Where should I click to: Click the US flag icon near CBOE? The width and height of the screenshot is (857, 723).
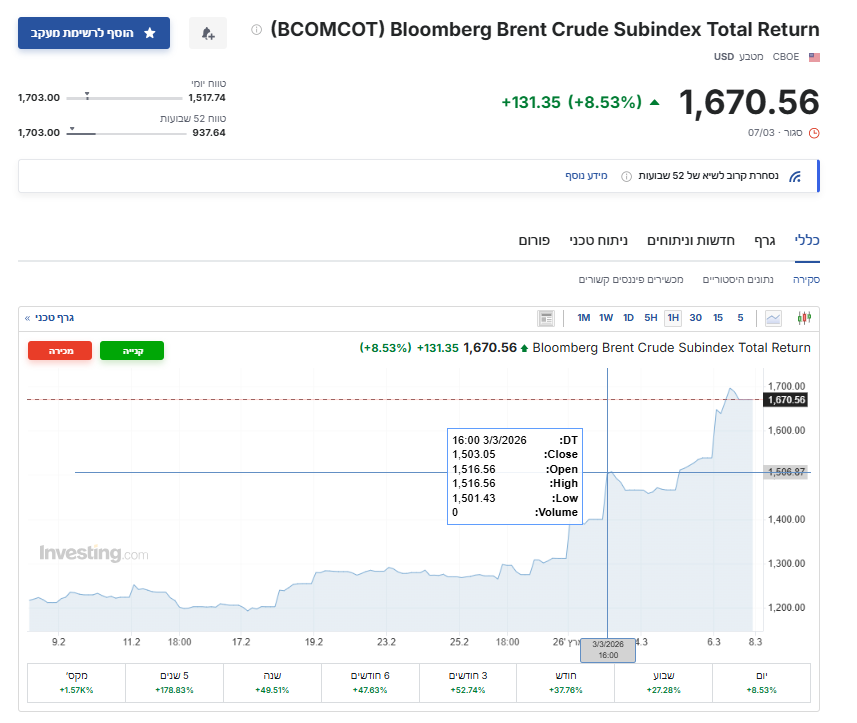coord(814,57)
